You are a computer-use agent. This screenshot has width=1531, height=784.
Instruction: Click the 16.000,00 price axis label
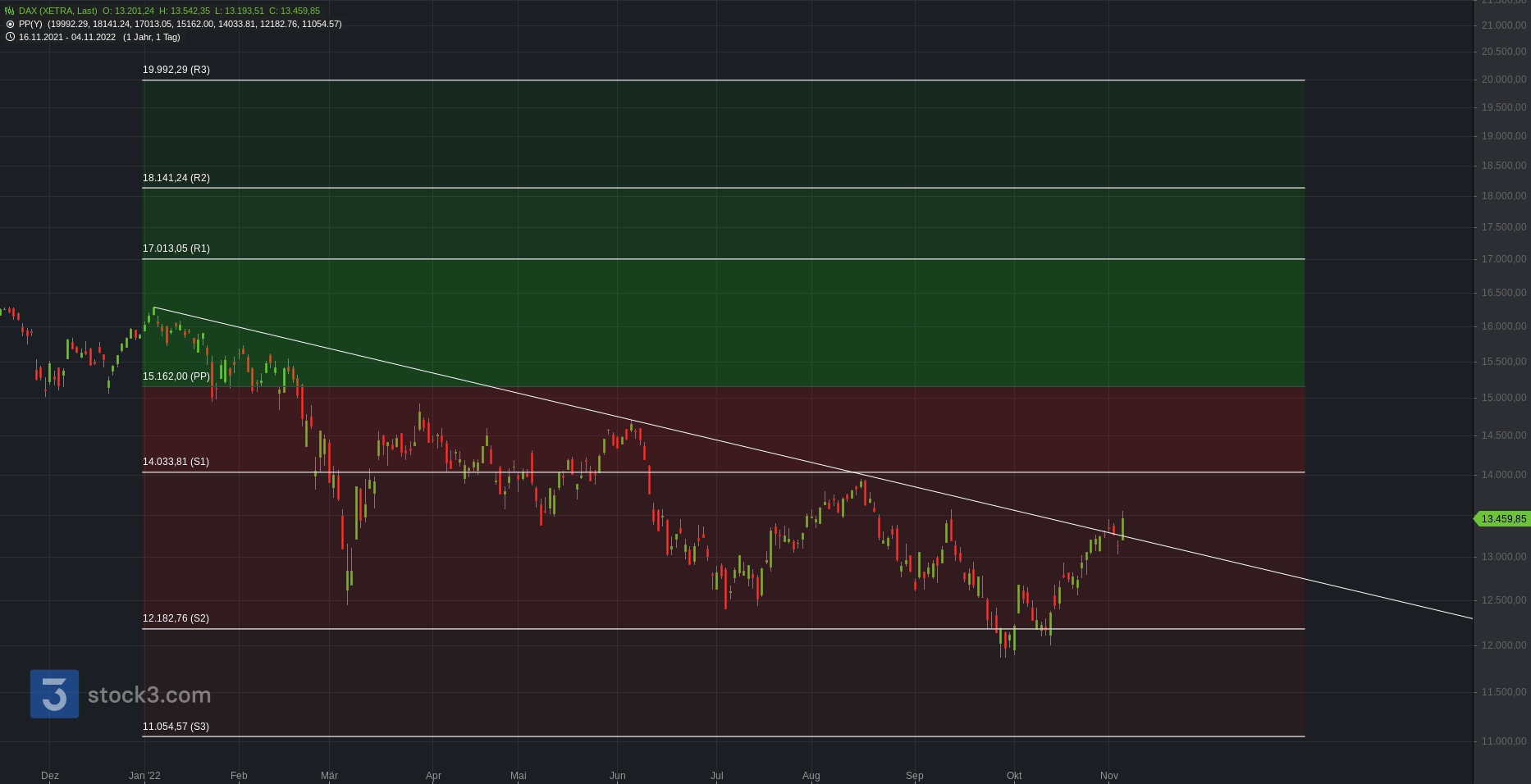[1503, 326]
